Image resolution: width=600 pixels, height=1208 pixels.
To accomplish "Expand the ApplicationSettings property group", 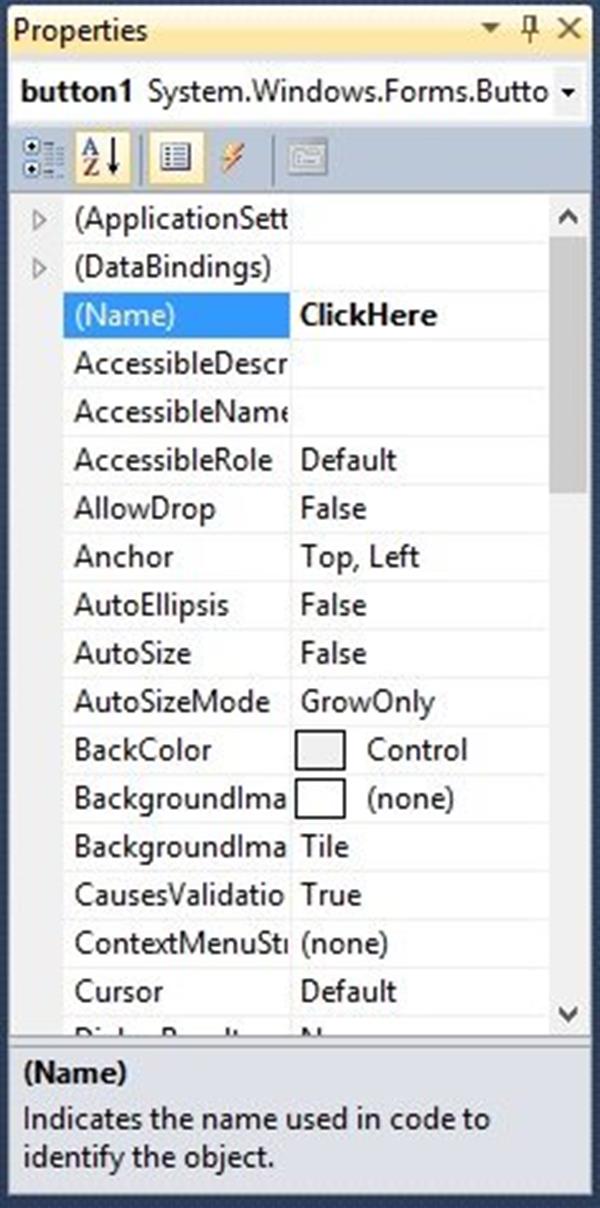I will point(38,219).
